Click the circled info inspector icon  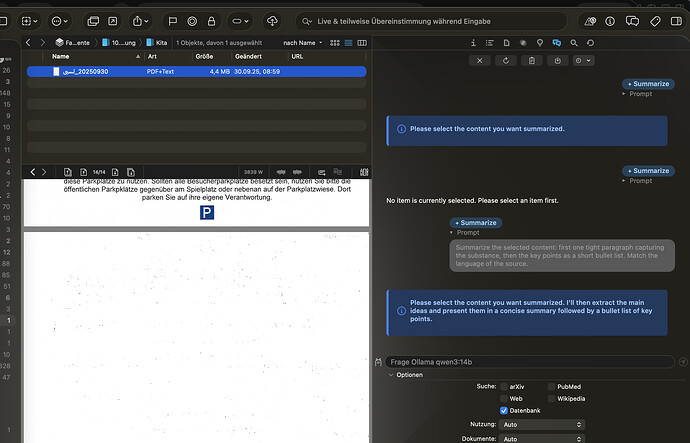pyautogui.click(x=610, y=21)
